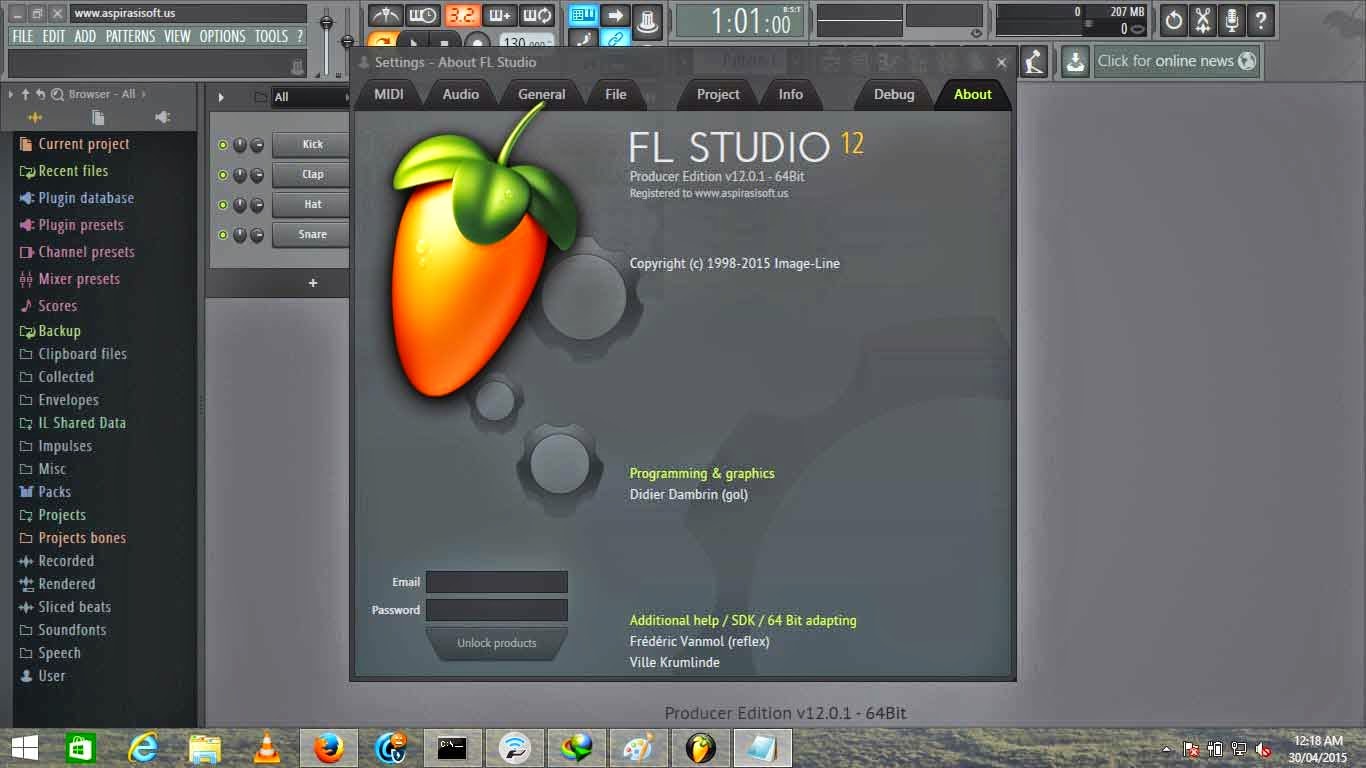Image resolution: width=1366 pixels, height=768 pixels.
Task: Enable typing keyboard to piano icon
Action: [583, 16]
